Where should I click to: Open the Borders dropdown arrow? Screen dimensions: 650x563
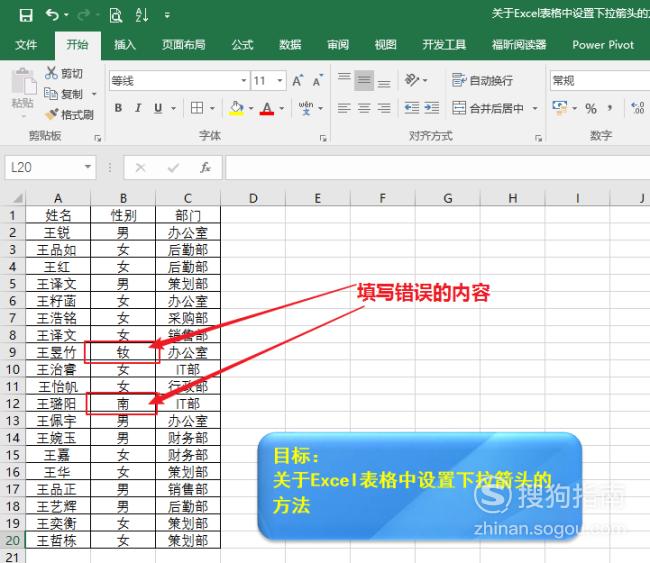point(212,109)
